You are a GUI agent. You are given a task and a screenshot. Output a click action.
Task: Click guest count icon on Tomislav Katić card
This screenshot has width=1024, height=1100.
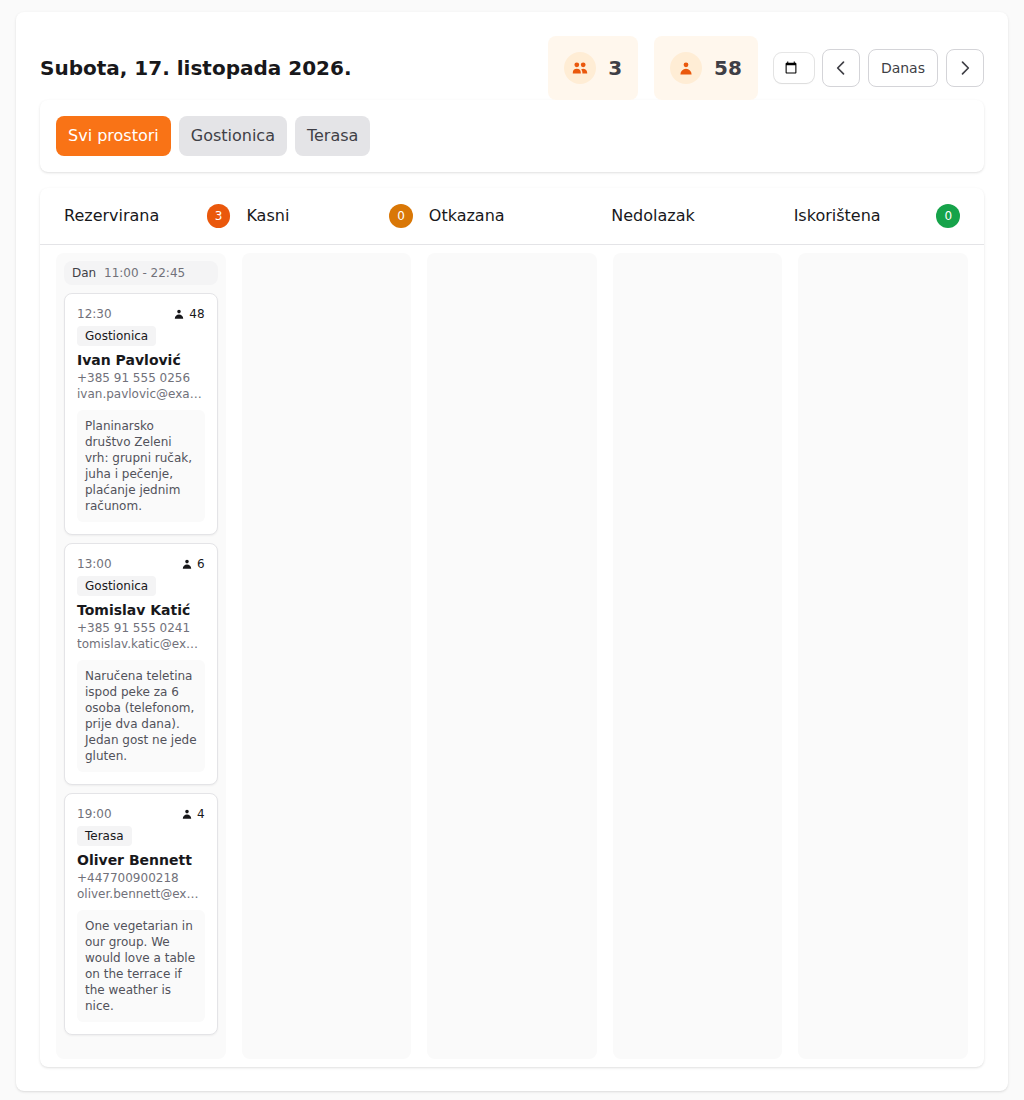point(187,564)
